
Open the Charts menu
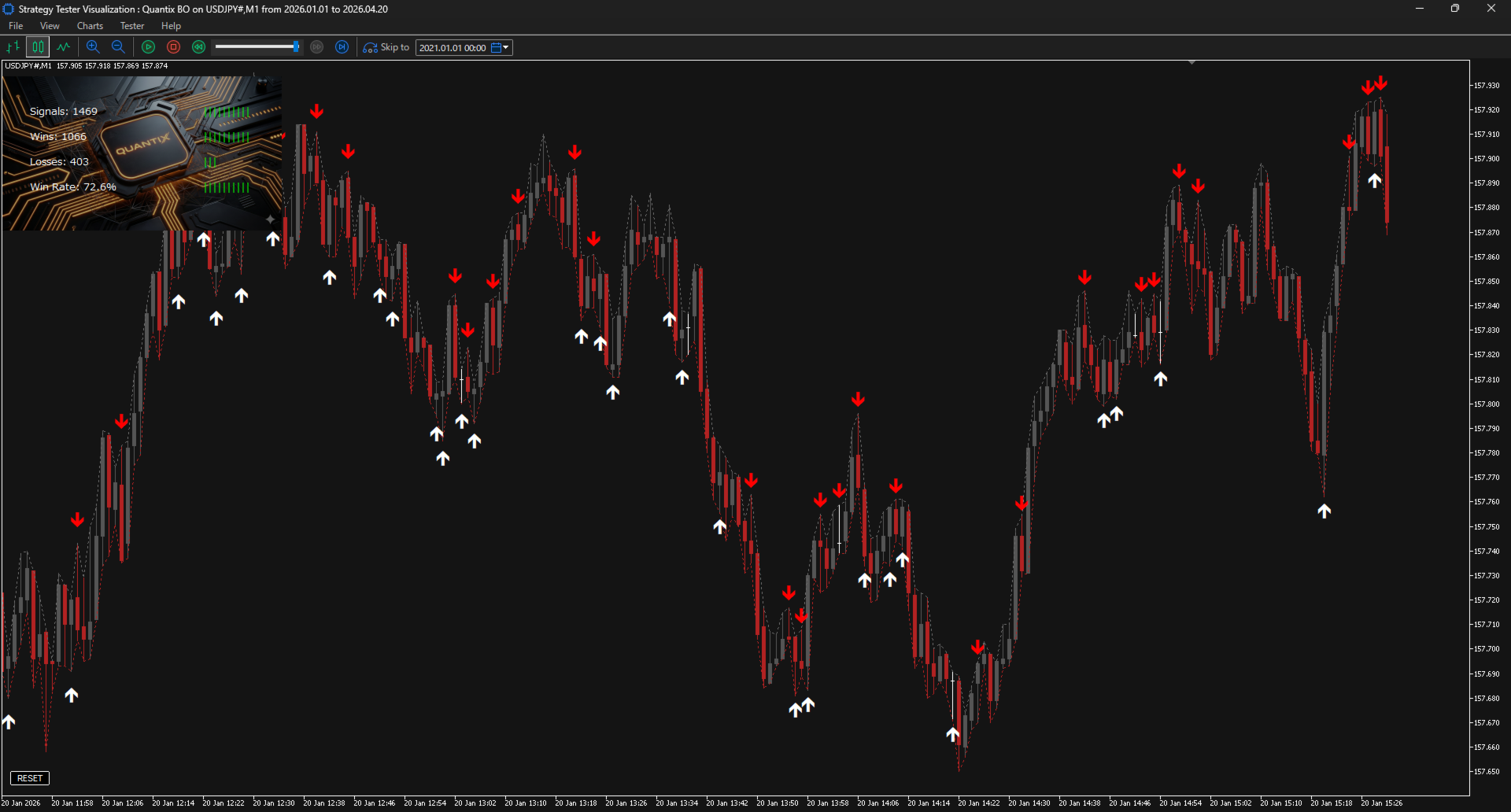[90, 26]
